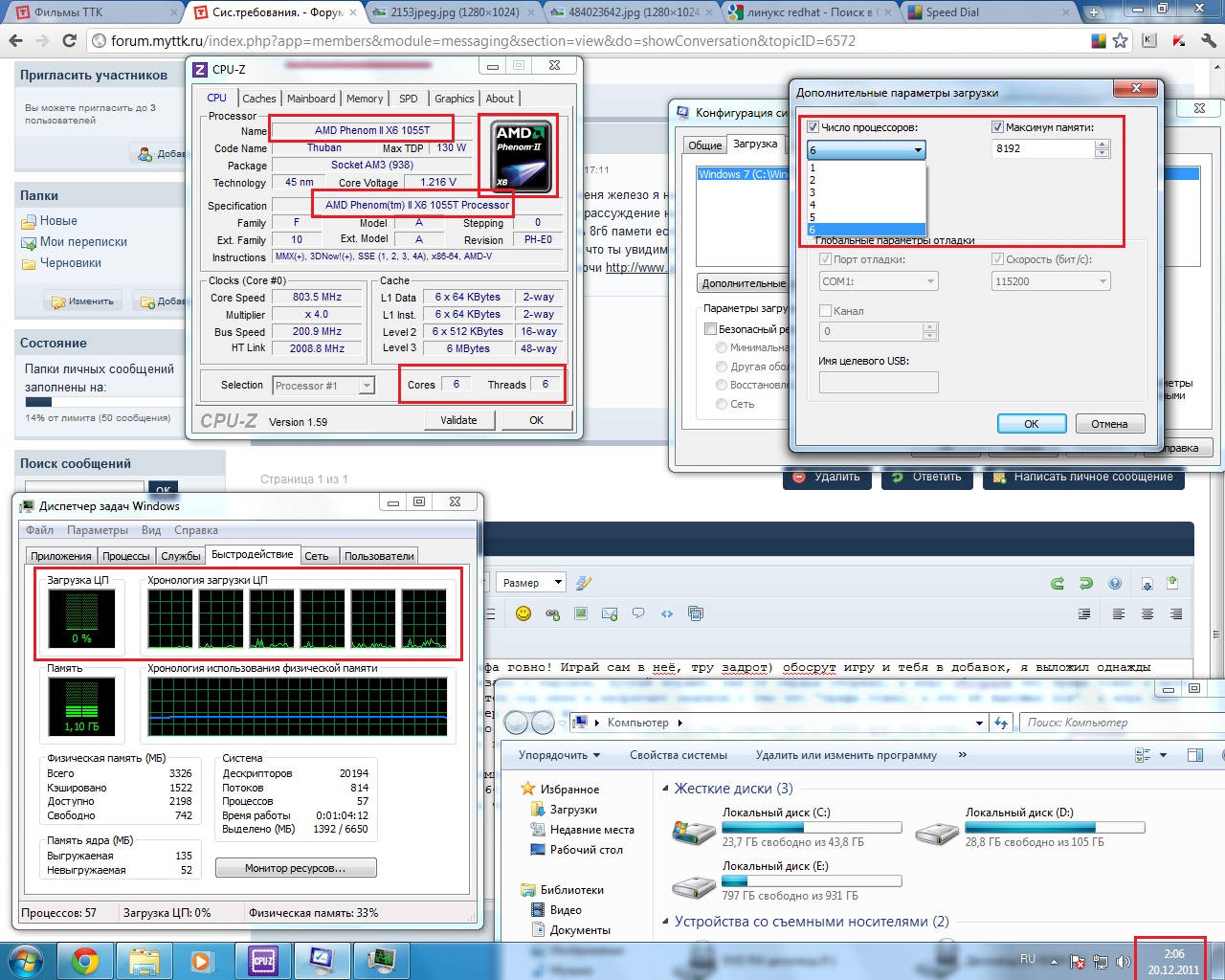Open the 'Мои переписки' folder link
The image size is (1225, 980).
pos(83,241)
